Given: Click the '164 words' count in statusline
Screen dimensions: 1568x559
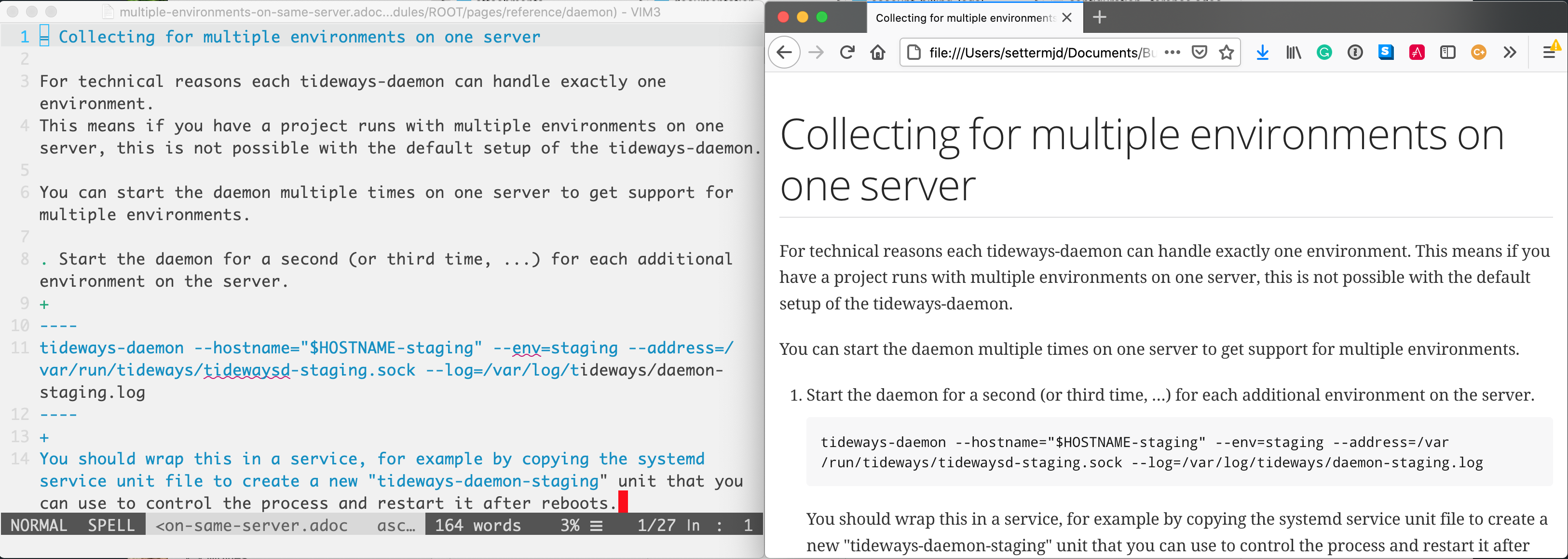Looking at the screenshot, I should point(478,525).
